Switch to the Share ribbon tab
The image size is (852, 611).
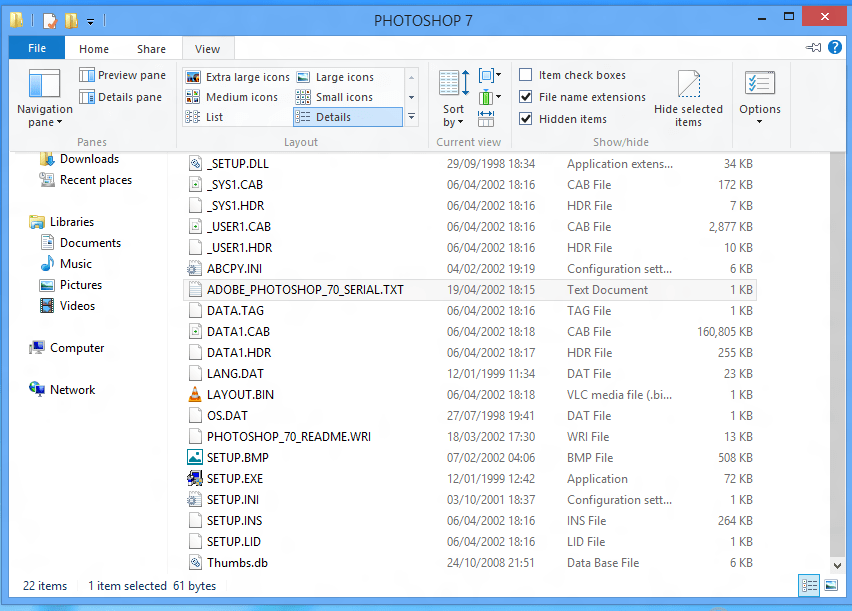tap(151, 49)
